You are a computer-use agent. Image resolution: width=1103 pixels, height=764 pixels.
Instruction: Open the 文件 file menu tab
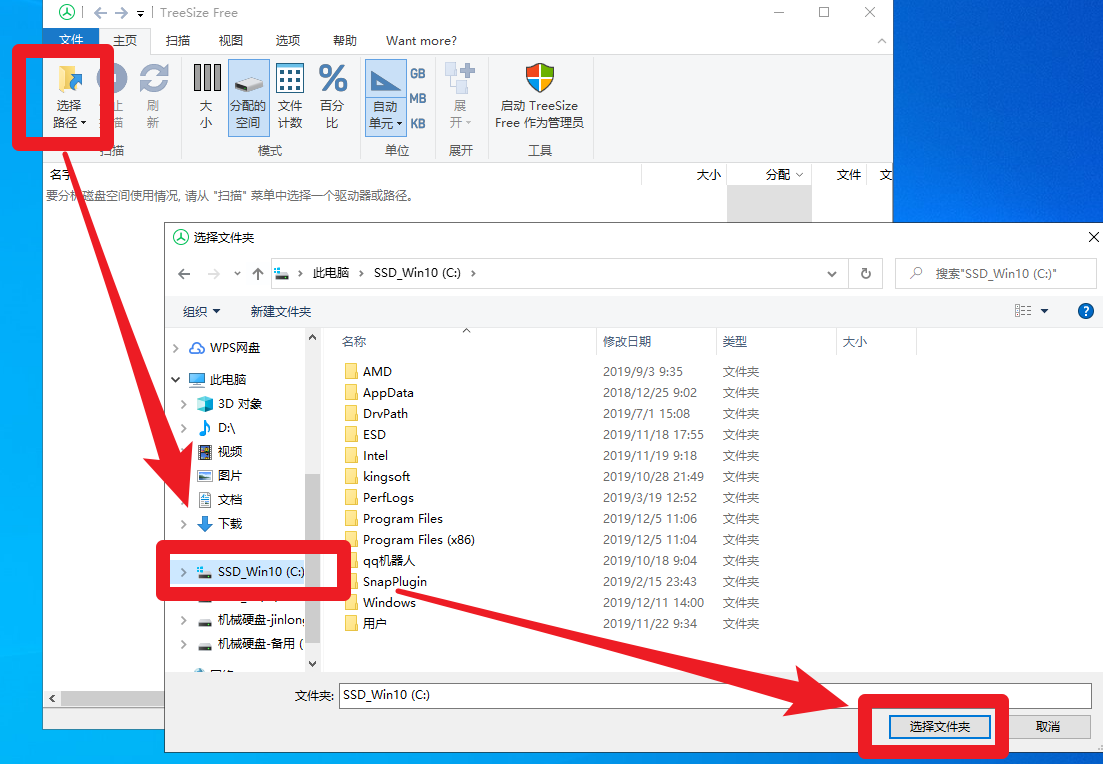point(71,40)
